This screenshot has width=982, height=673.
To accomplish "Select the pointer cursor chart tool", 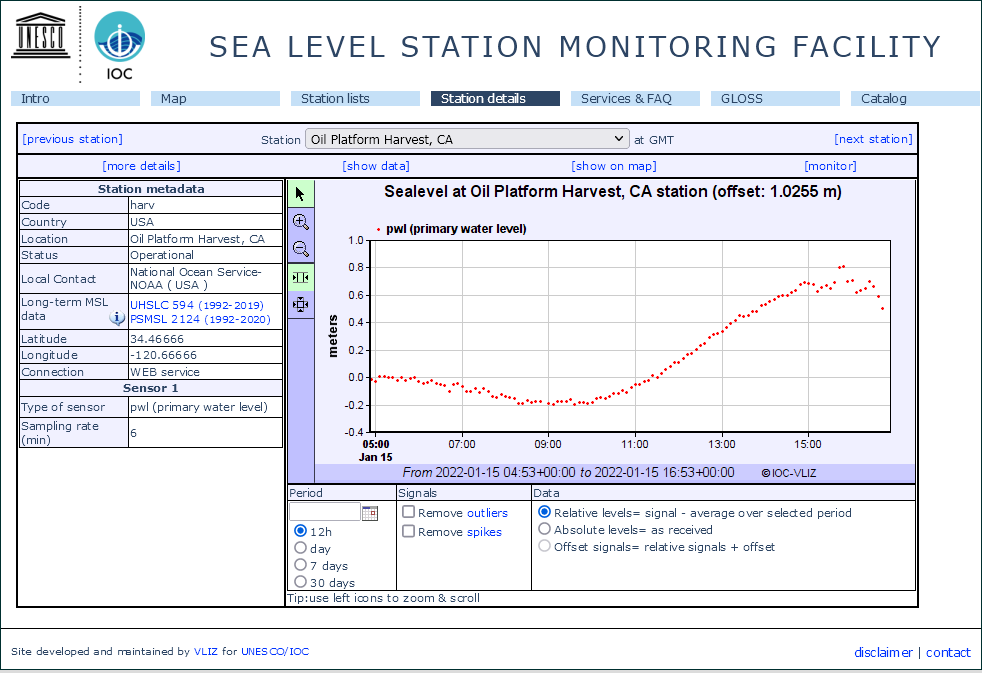I will click(x=301, y=194).
